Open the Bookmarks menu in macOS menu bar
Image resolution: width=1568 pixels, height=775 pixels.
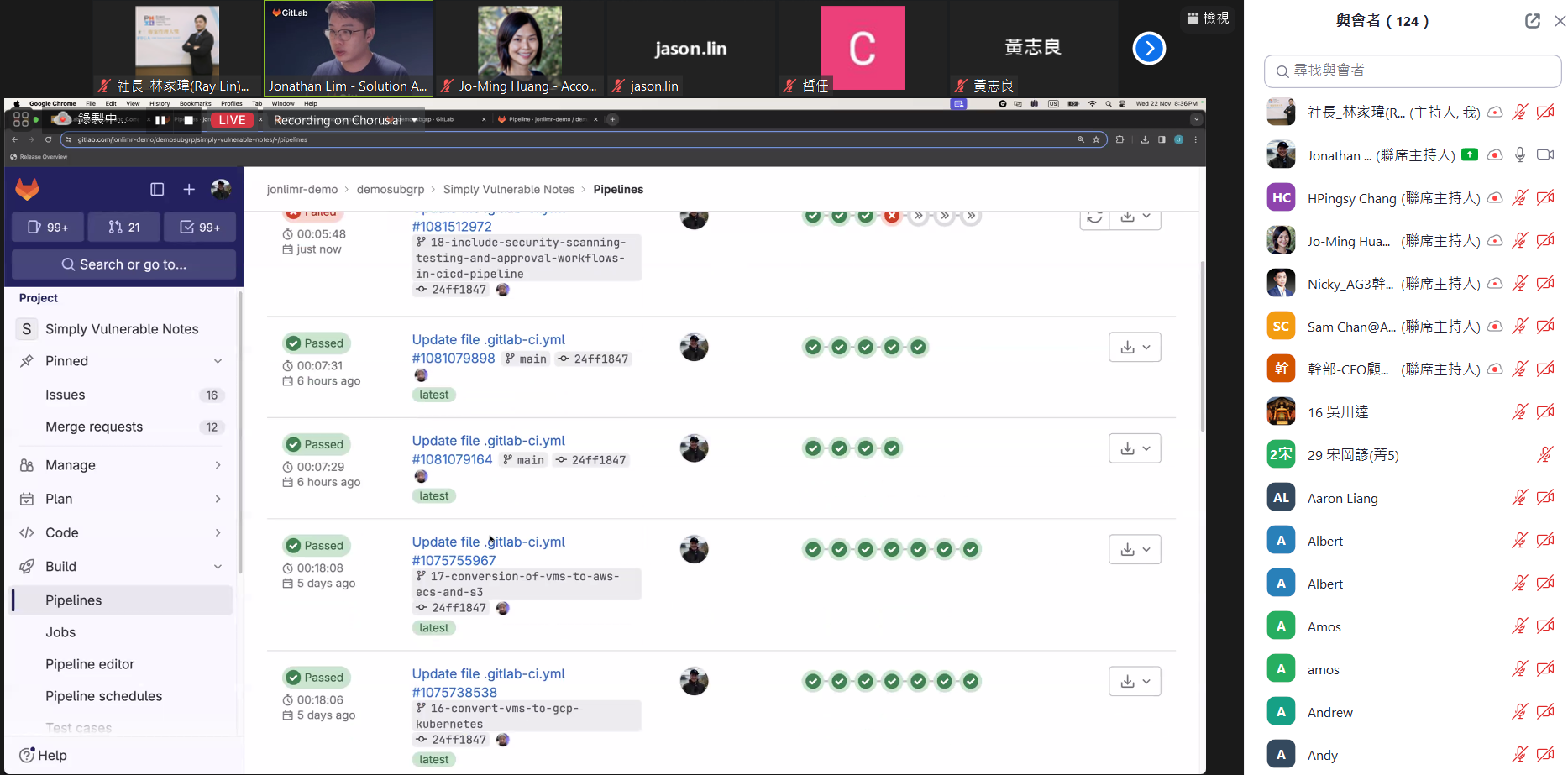point(195,104)
